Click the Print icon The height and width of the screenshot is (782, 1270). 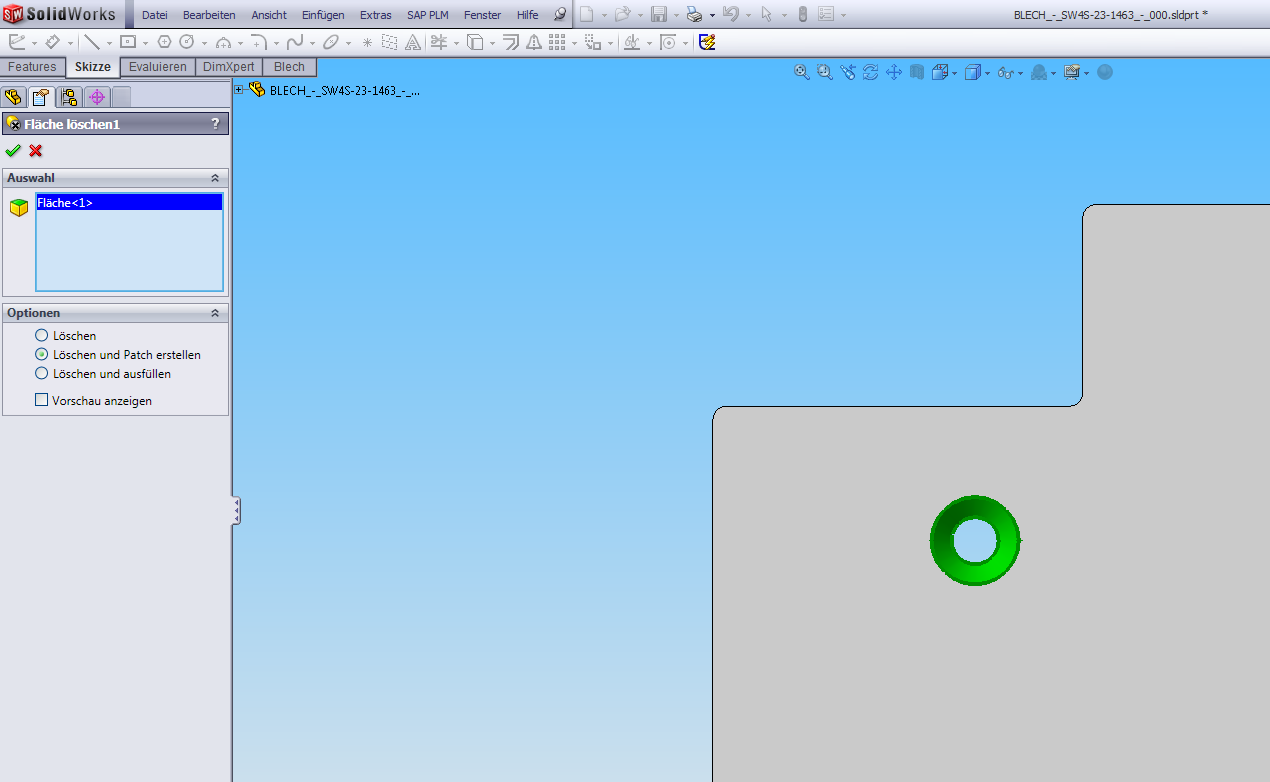tap(694, 15)
